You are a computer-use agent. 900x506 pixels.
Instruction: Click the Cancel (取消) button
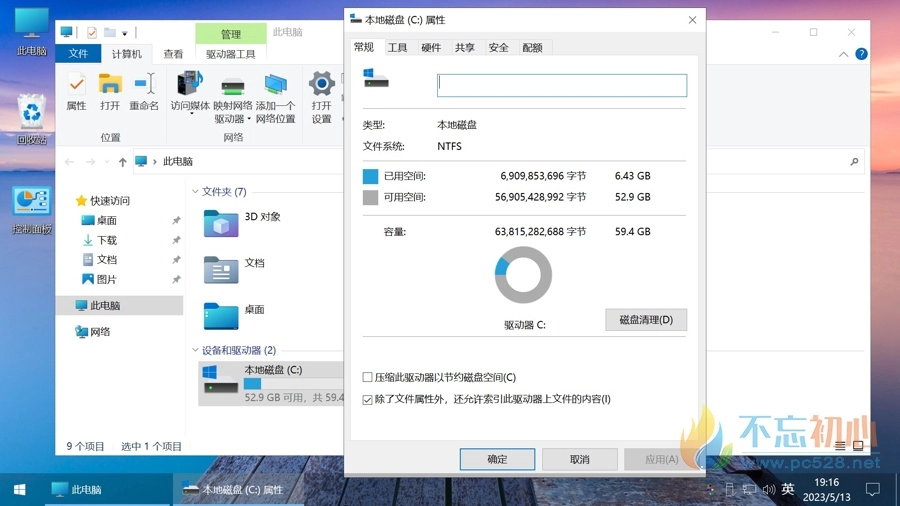pos(580,459)
